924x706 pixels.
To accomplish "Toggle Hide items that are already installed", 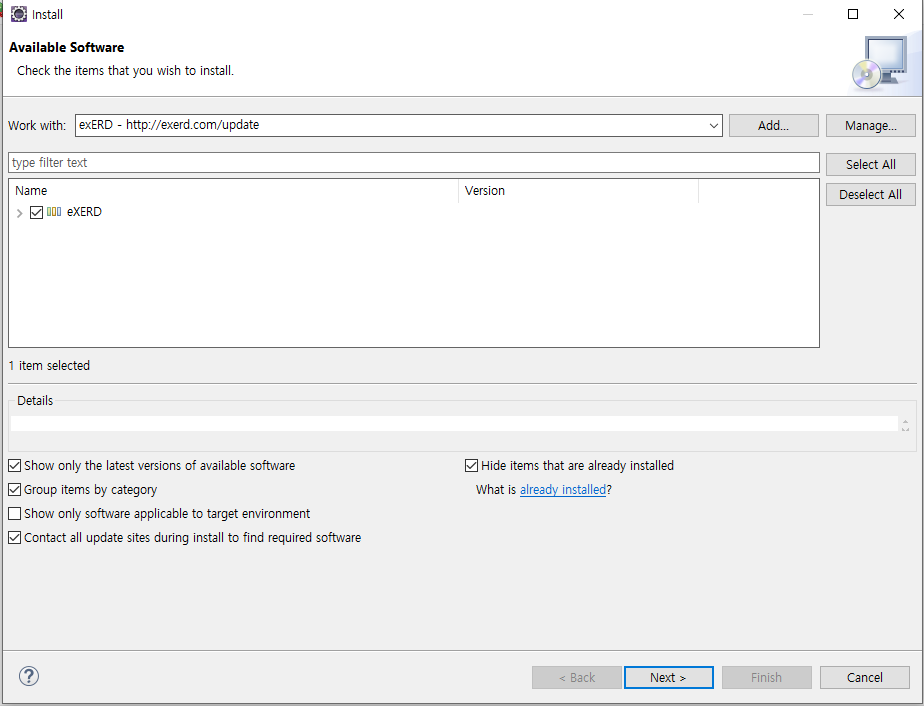I will (471, 466).
